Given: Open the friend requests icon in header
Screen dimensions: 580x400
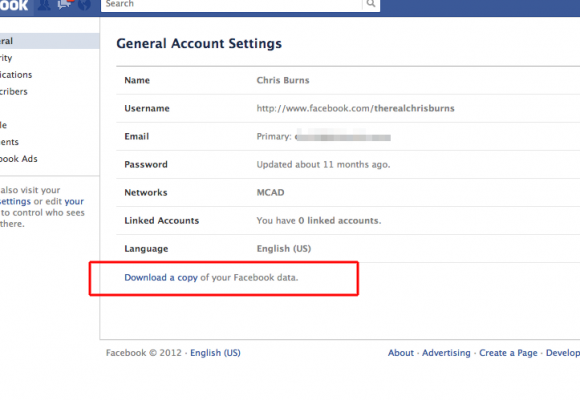Looking at the screenshot, I should (x=44, y=5).
